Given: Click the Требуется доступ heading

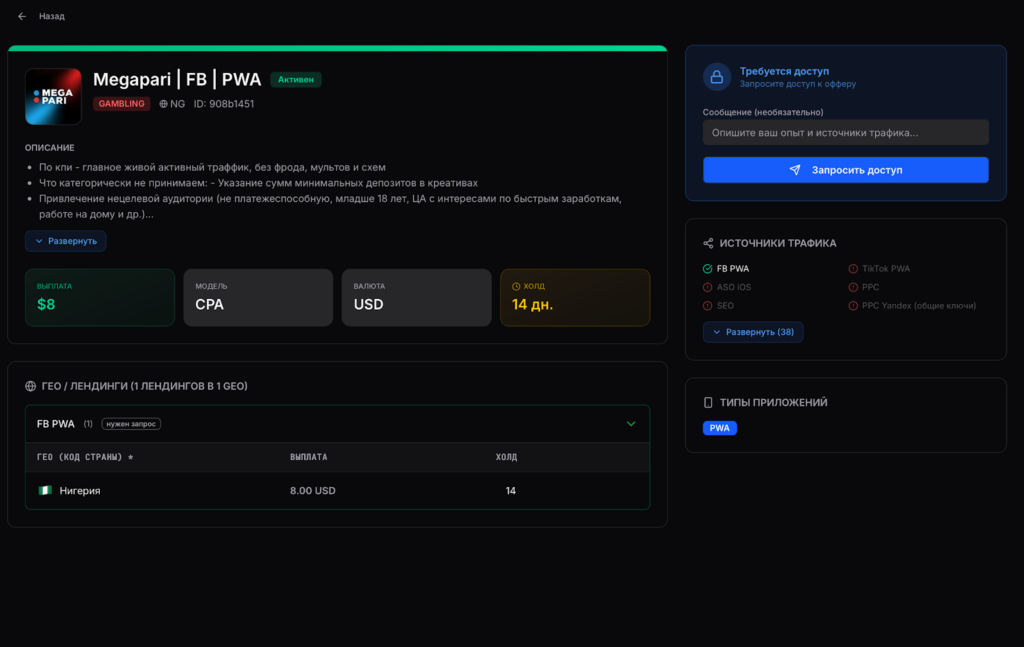Looking at the screenshot, I should [784, 71].
